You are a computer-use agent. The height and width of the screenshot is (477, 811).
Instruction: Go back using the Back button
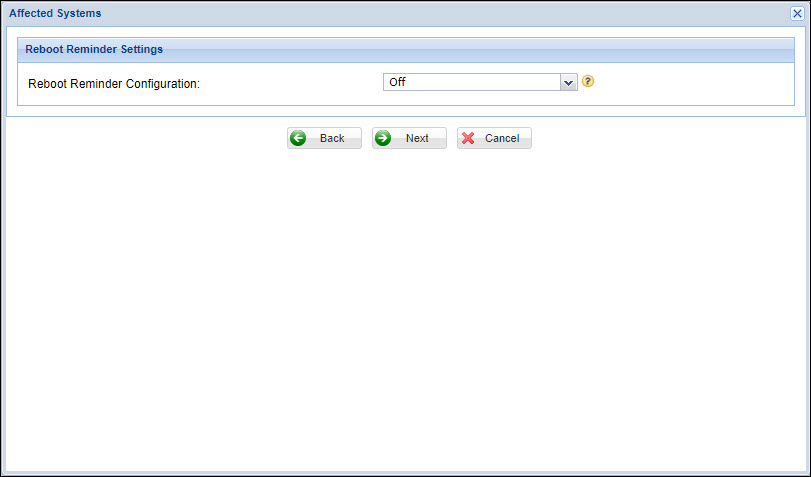tap(325, 138)
